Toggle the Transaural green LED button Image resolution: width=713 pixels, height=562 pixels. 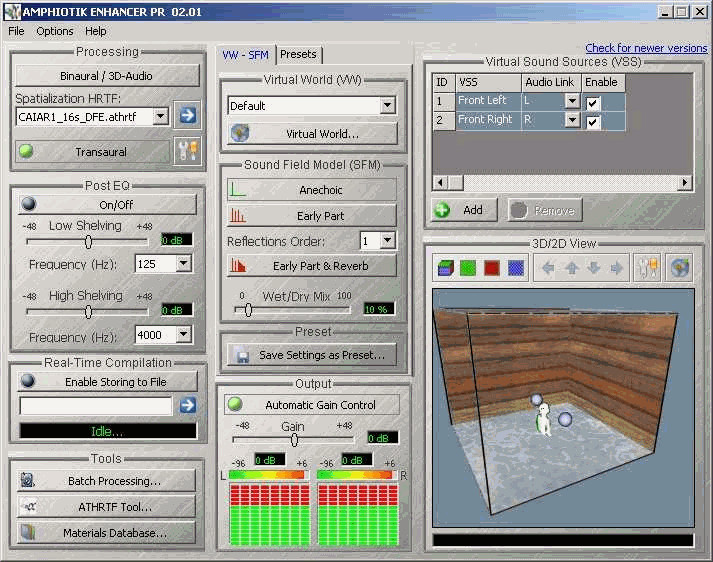[x=92, y=151]
